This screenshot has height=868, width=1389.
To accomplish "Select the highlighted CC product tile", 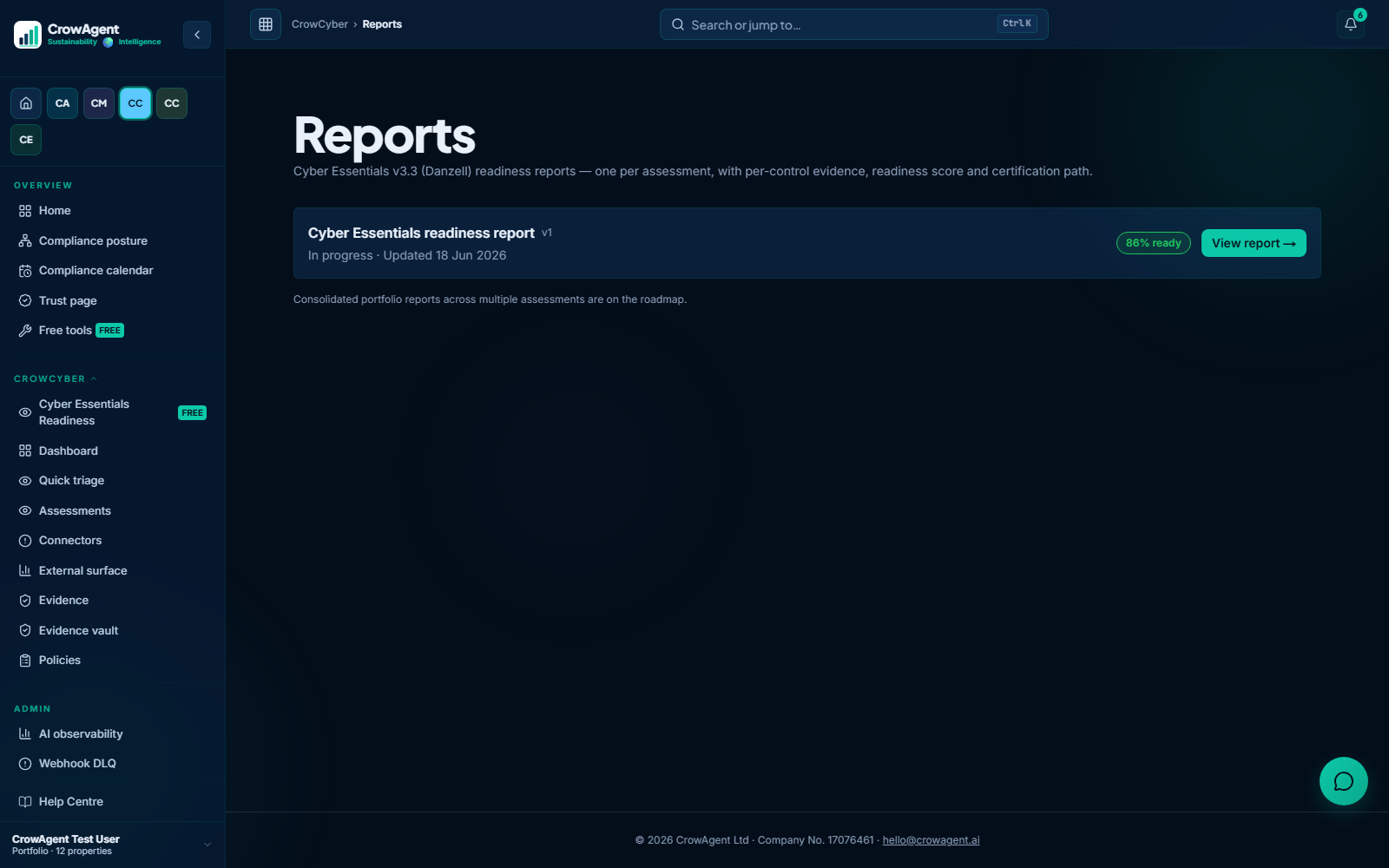I will pyautogui.click(x=135, y=103).
